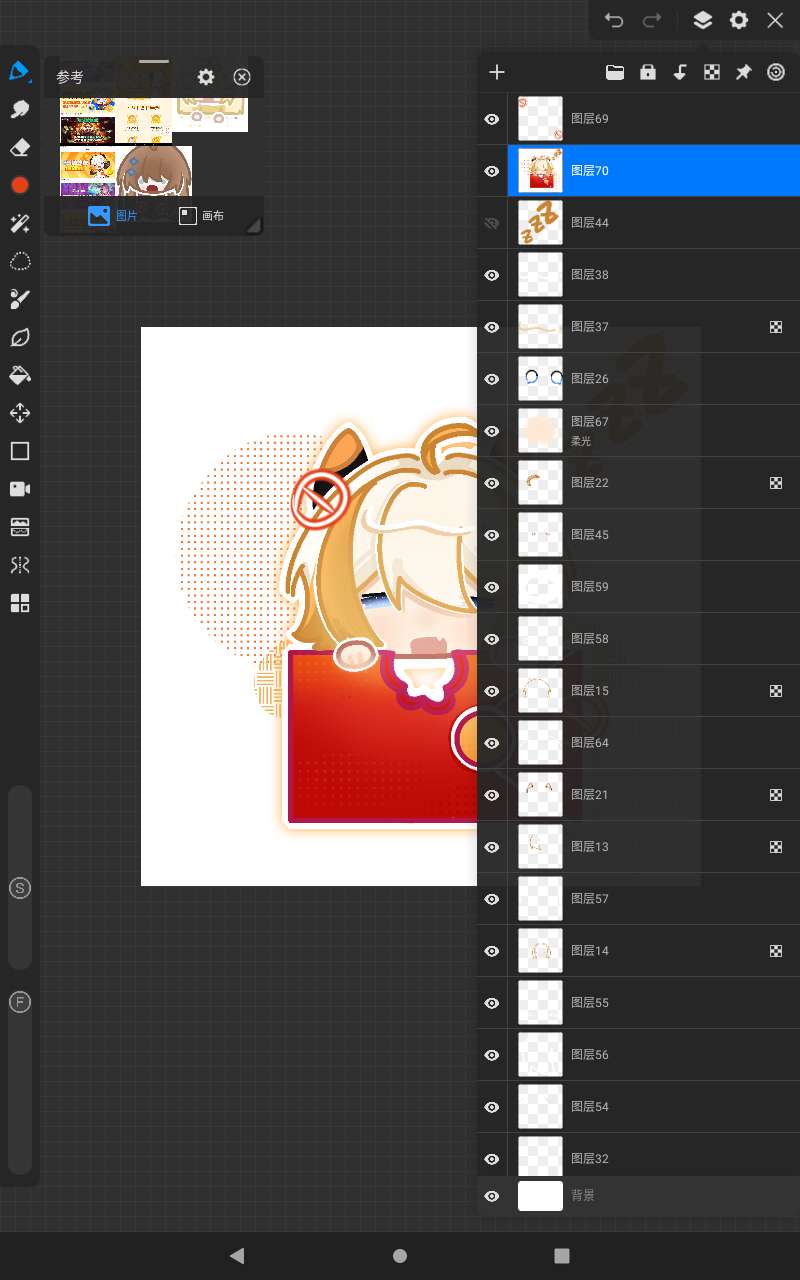The height and width of the screenshot is (1280, 800).
Task: Toggle visibility of the 背景 layer
Action: pos(492,1196)
